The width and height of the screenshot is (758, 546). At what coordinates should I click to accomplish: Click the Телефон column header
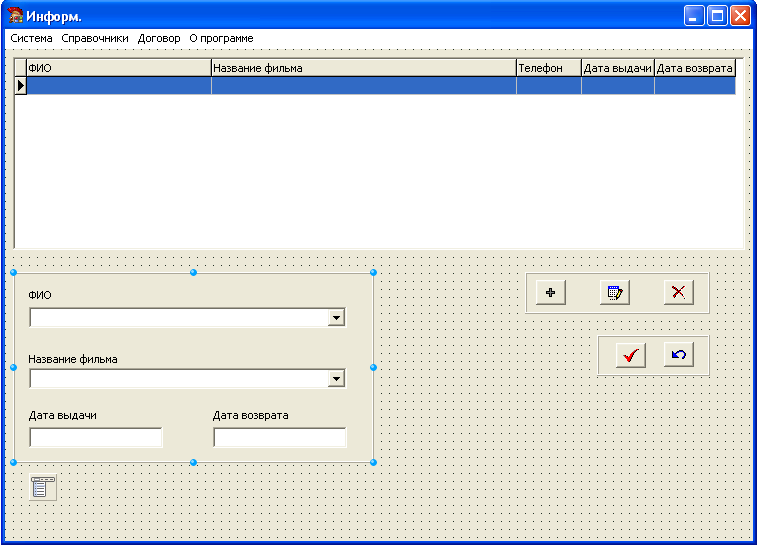[549, 68]
